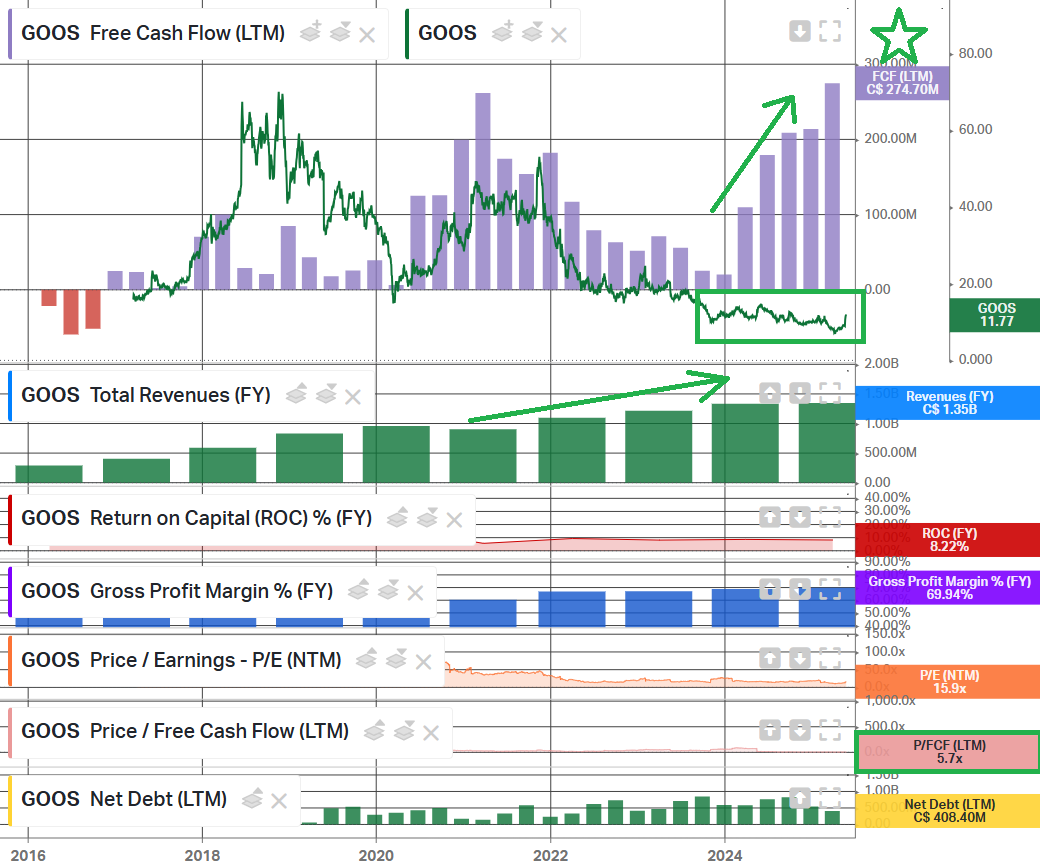
Task: Click the ROC (FY) 8.22% value tag
Action: click(x=948, y=540)
